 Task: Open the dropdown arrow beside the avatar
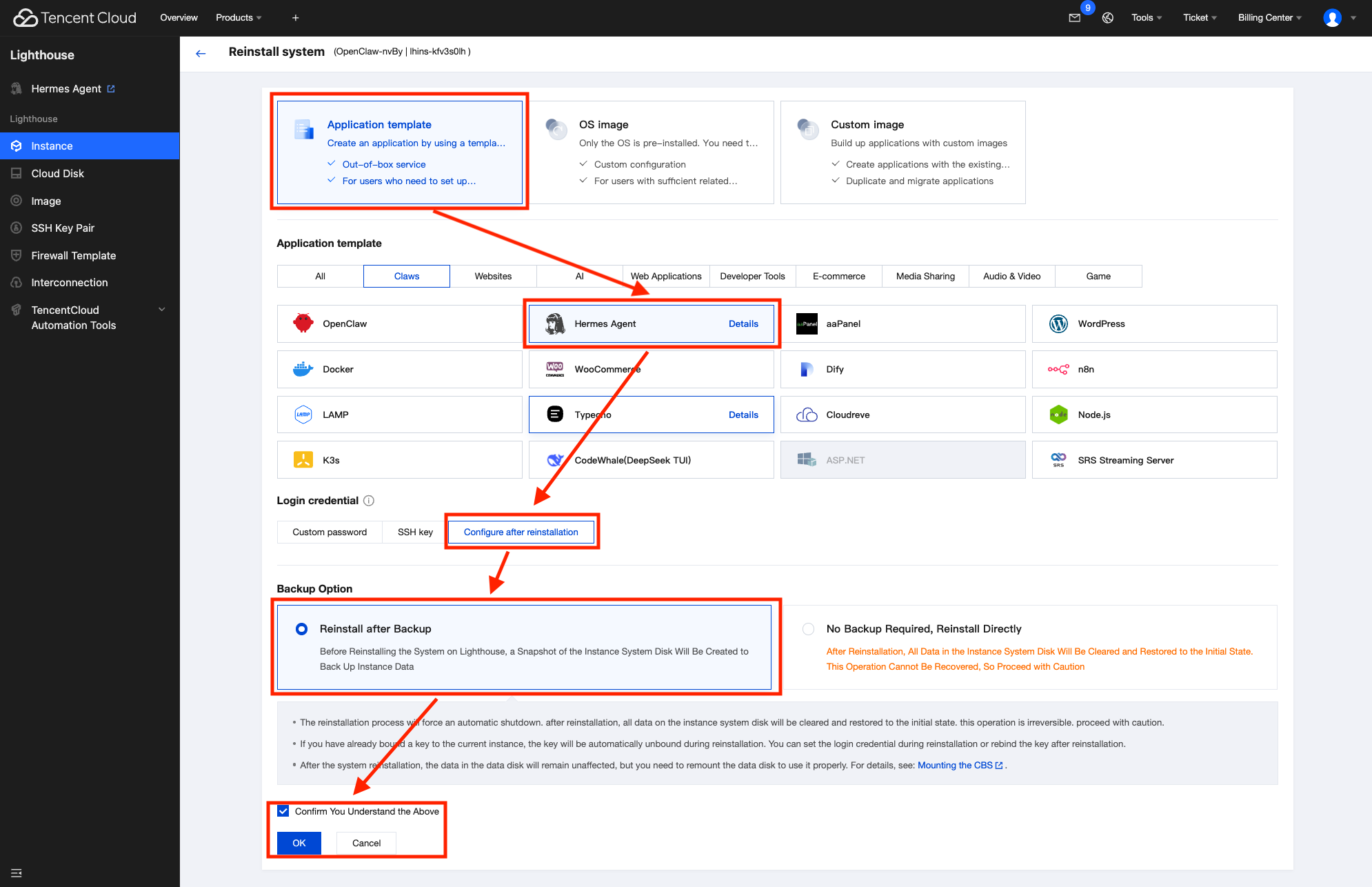click(x=1353, y=18)
